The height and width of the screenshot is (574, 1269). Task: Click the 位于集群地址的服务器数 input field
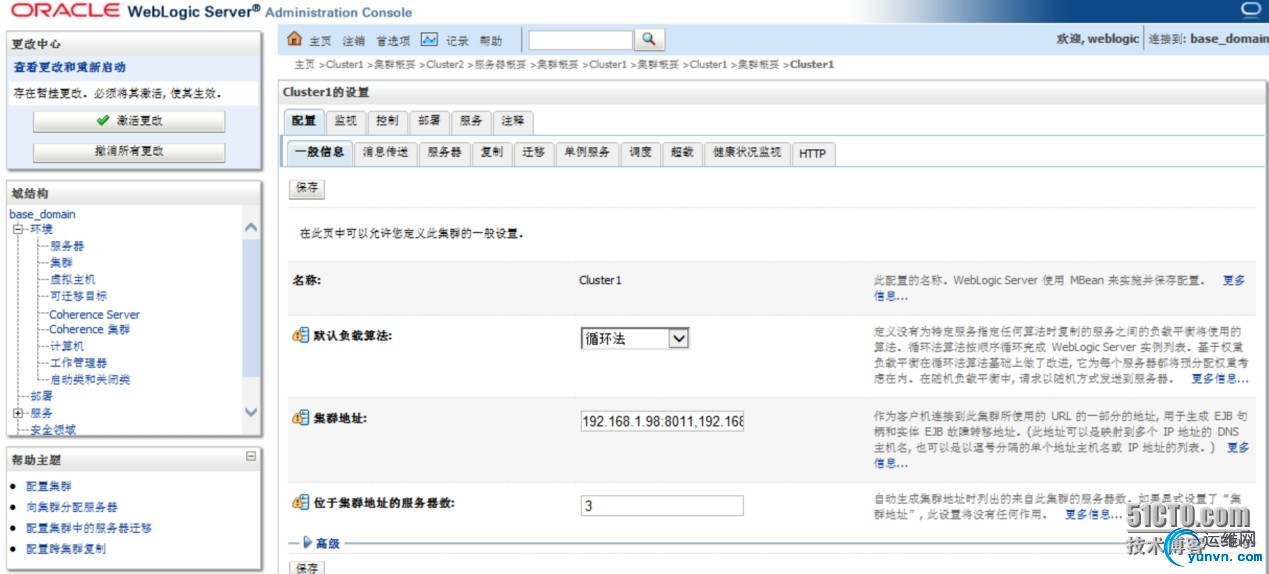tap(662, 505)
